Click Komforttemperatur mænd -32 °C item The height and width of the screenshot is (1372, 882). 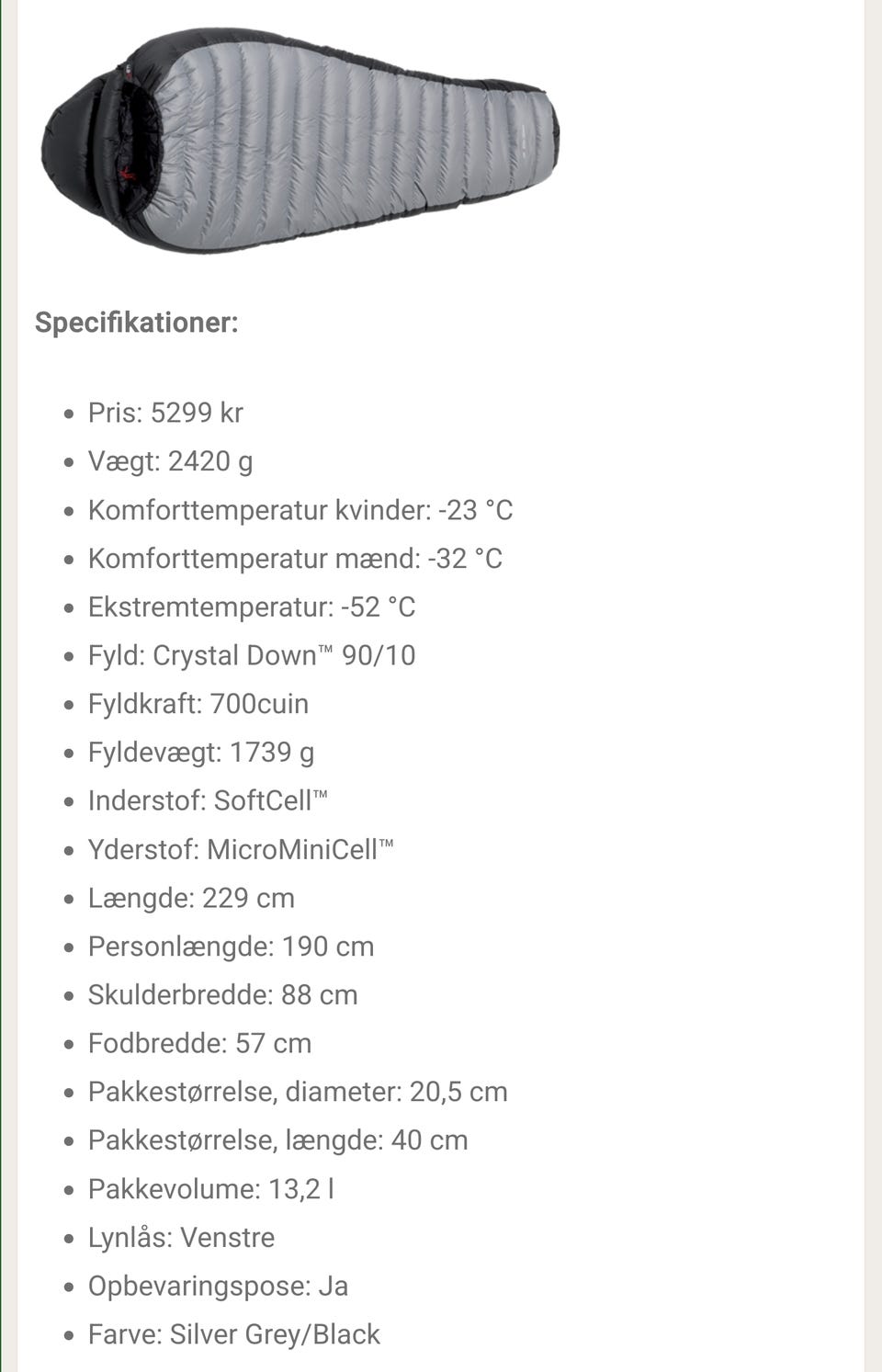[295, 559]
